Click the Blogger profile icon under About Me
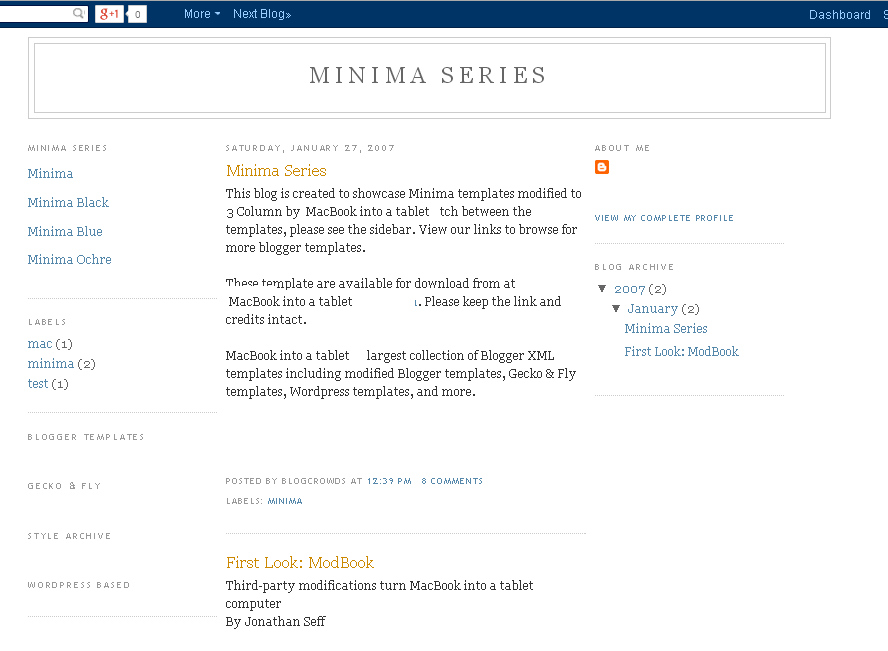 pos(602,167)
